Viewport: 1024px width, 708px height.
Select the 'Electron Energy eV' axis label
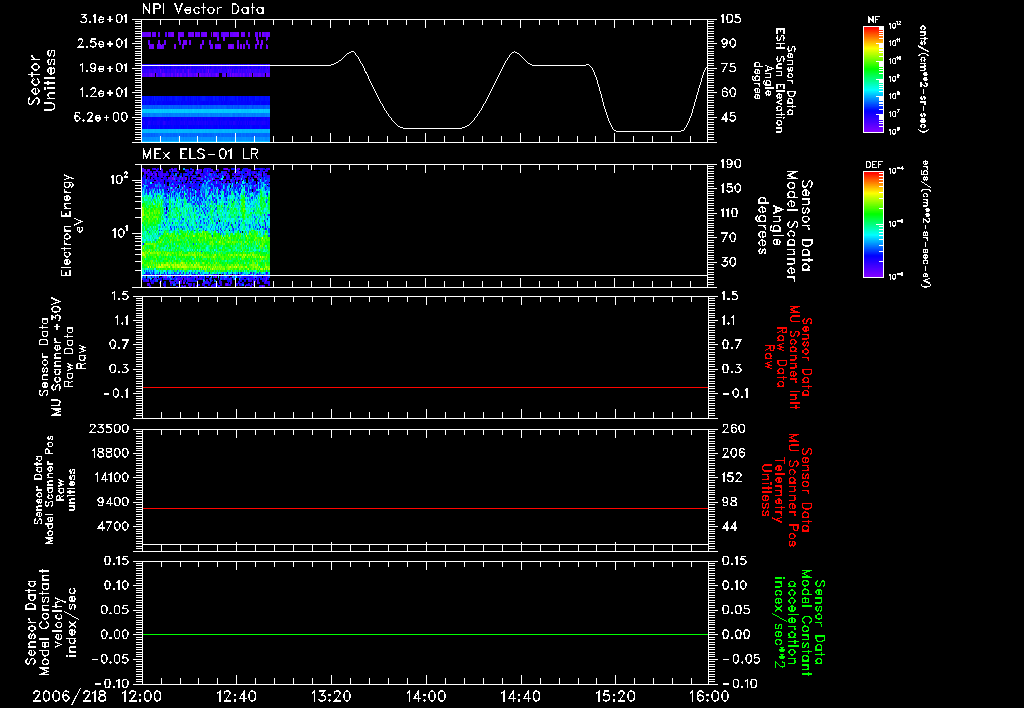(72, 225)
